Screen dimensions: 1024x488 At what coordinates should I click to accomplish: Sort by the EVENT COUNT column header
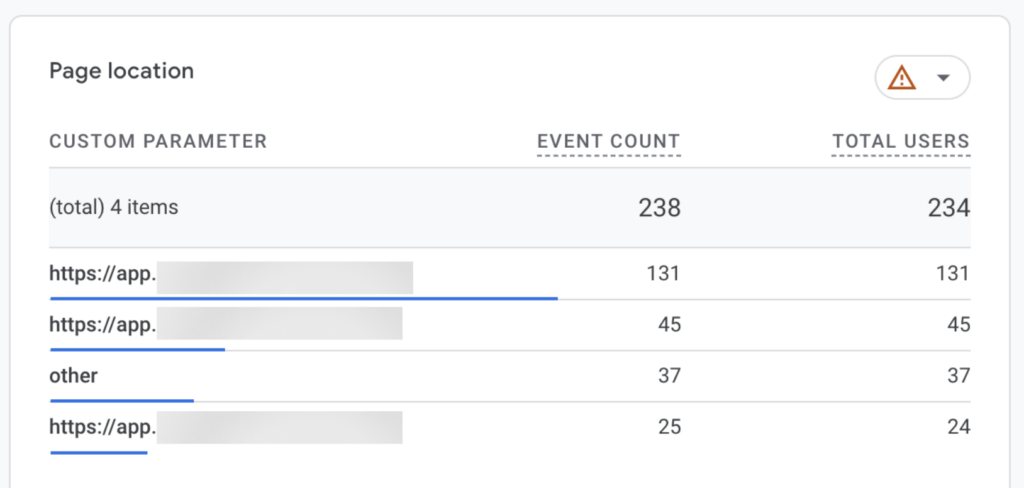pyautogui.click(x=608, y=141)
